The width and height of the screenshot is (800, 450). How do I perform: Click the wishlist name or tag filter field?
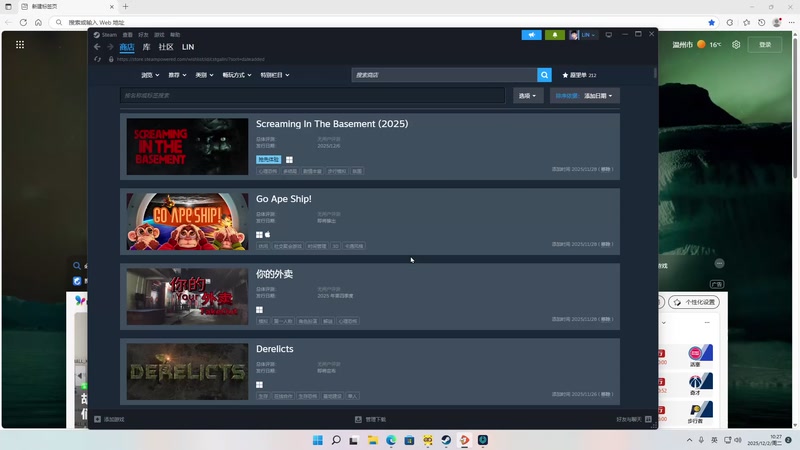pos(313,95)
